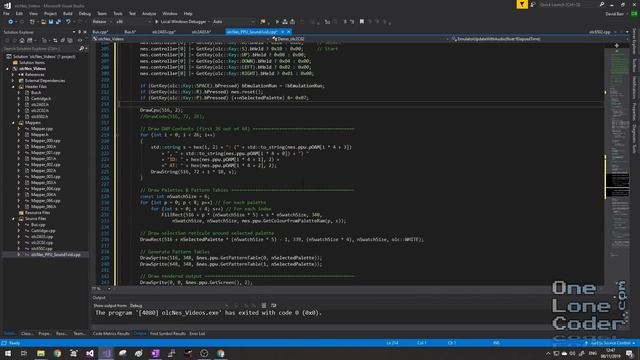Screen dimensions: 640x360
Task: Open the Tools menu
Action: click(x=118, y=14)
